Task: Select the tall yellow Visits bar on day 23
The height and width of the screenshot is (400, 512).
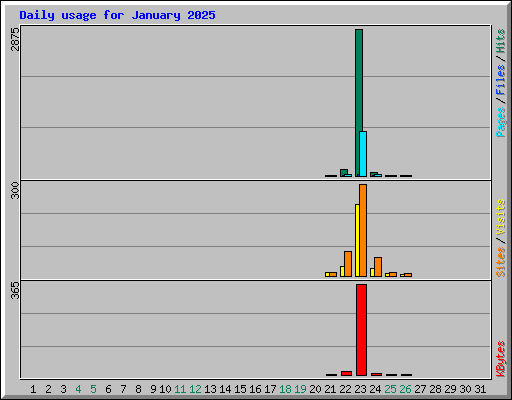Action: pyautogui.click(x=357, y=240)
